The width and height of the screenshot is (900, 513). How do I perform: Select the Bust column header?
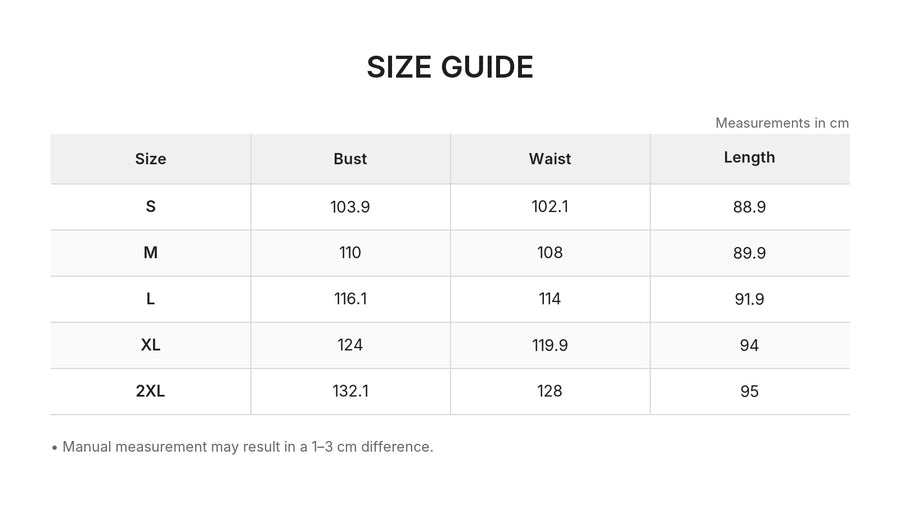[350, 159]
